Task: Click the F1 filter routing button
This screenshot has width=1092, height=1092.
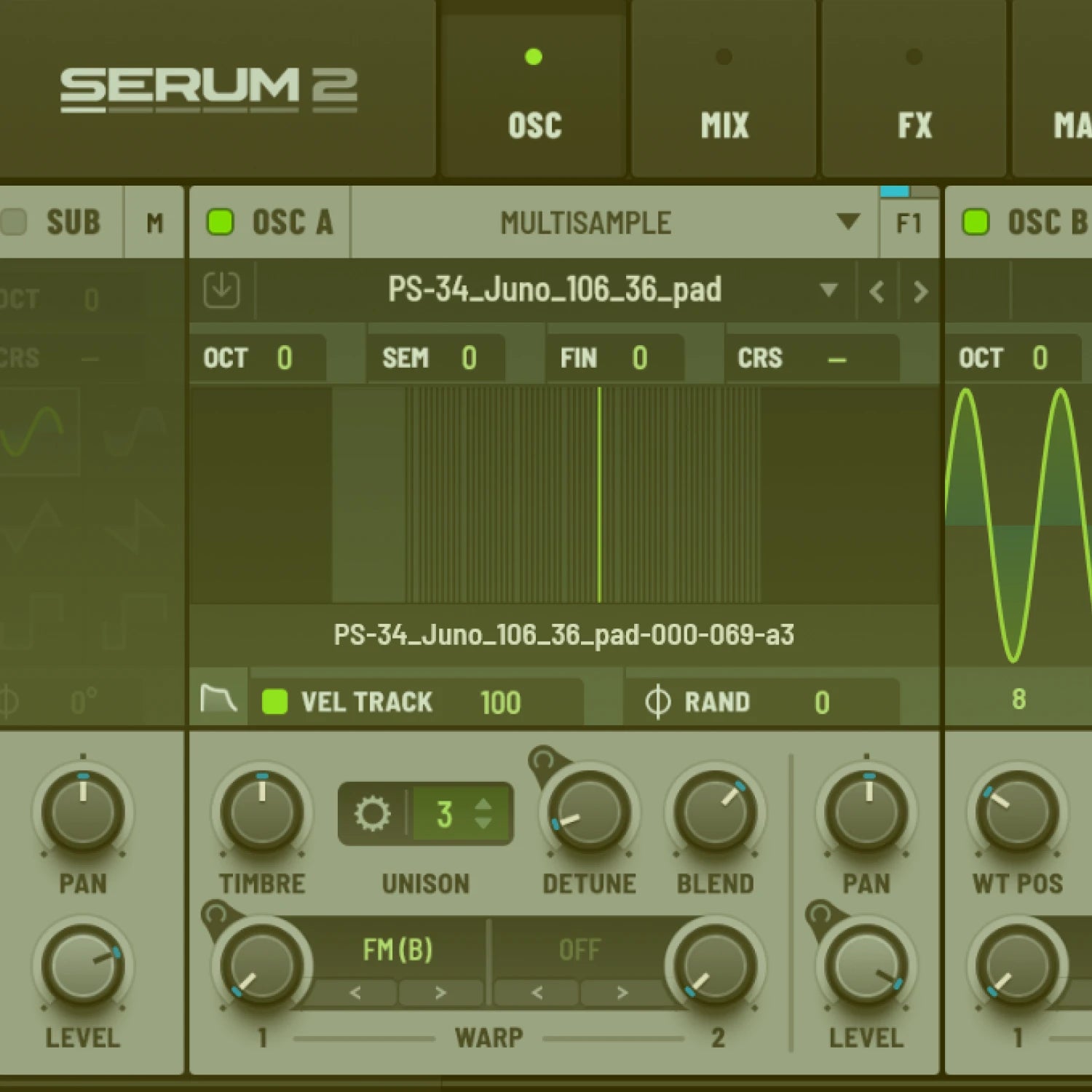Action: click(x=909, y=223)
